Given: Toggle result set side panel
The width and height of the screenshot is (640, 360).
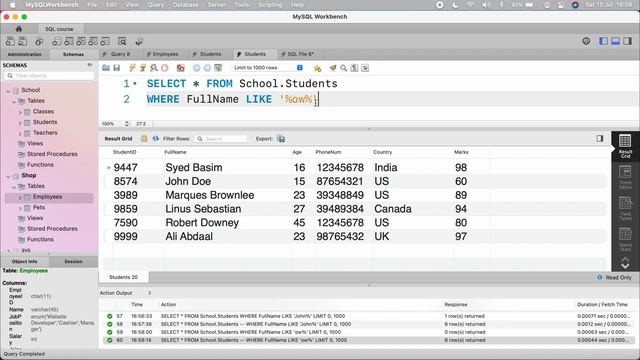Looking at the screenshot, I should pyautogui.click(x=600, y=139).
